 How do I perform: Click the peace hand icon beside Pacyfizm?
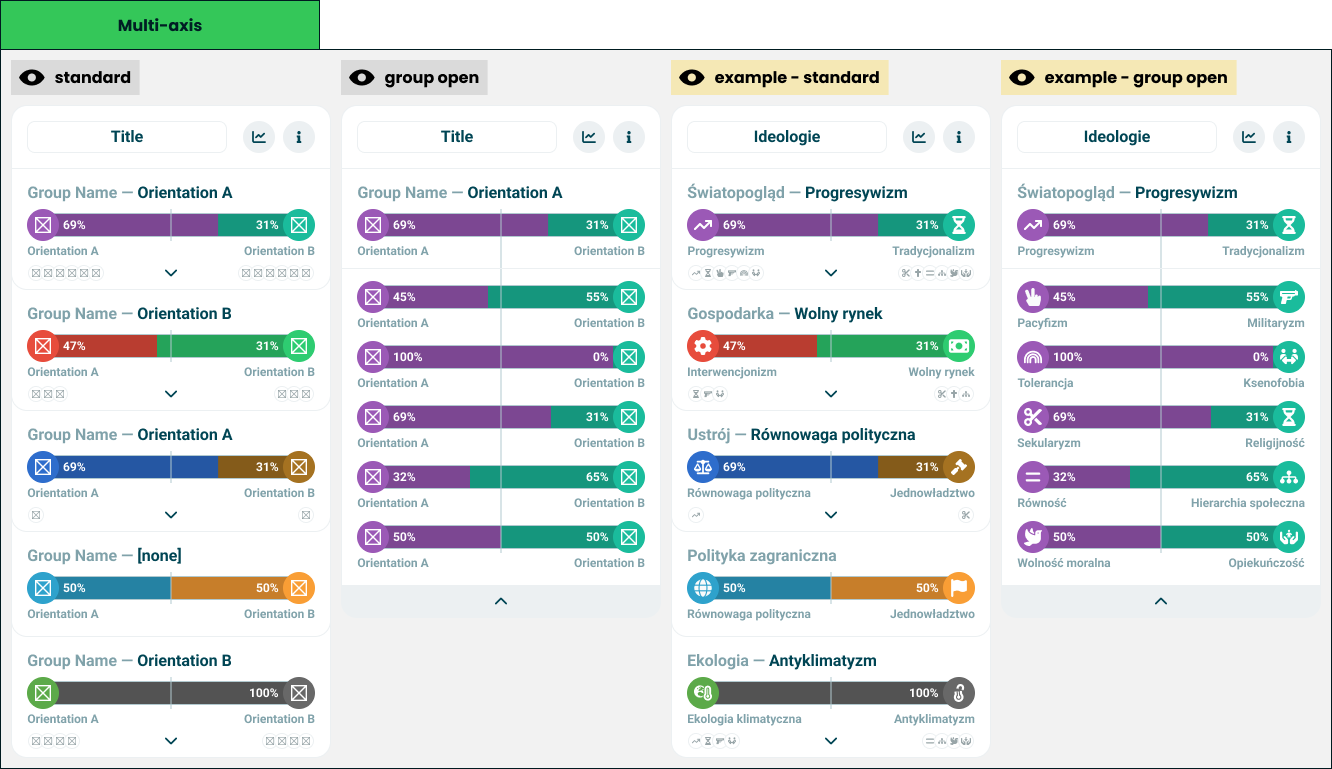[x=1033, y=297]
